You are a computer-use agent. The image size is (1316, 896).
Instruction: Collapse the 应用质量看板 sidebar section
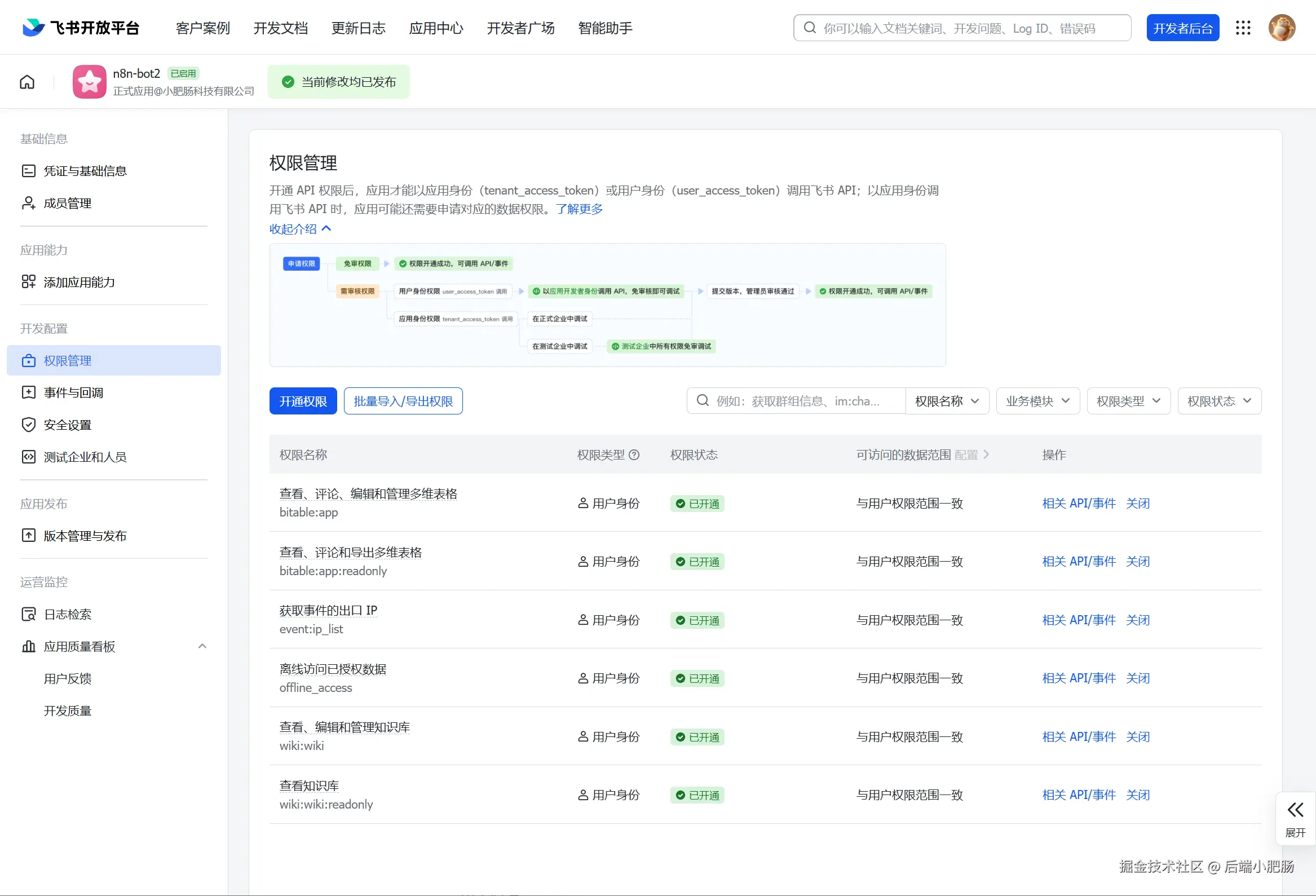[202, 646]
